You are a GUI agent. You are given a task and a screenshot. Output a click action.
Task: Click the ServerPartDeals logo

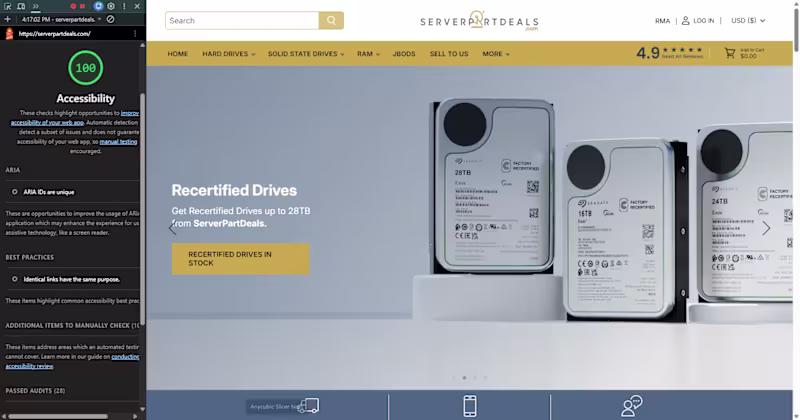pyautogui.click(x=479, y=20)
